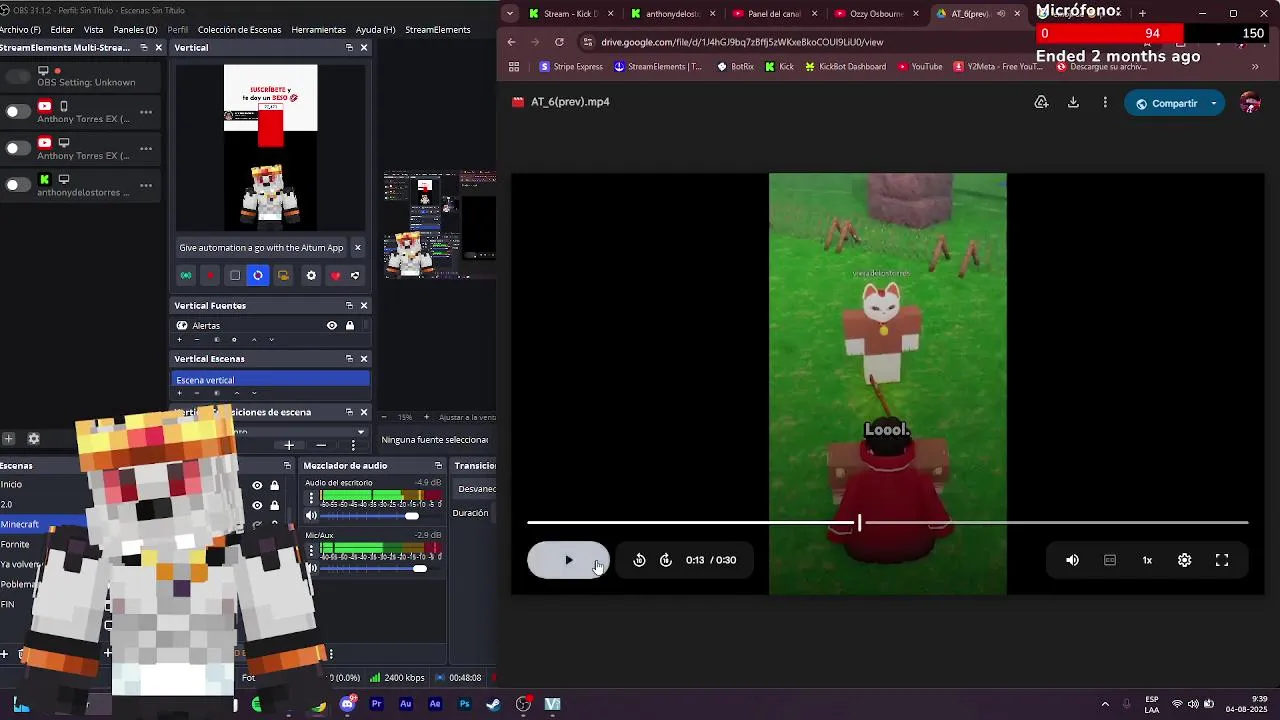The image size is (1280, 720).
Task: Toggle Alertas source visibility eye
Action: [332, 325]
